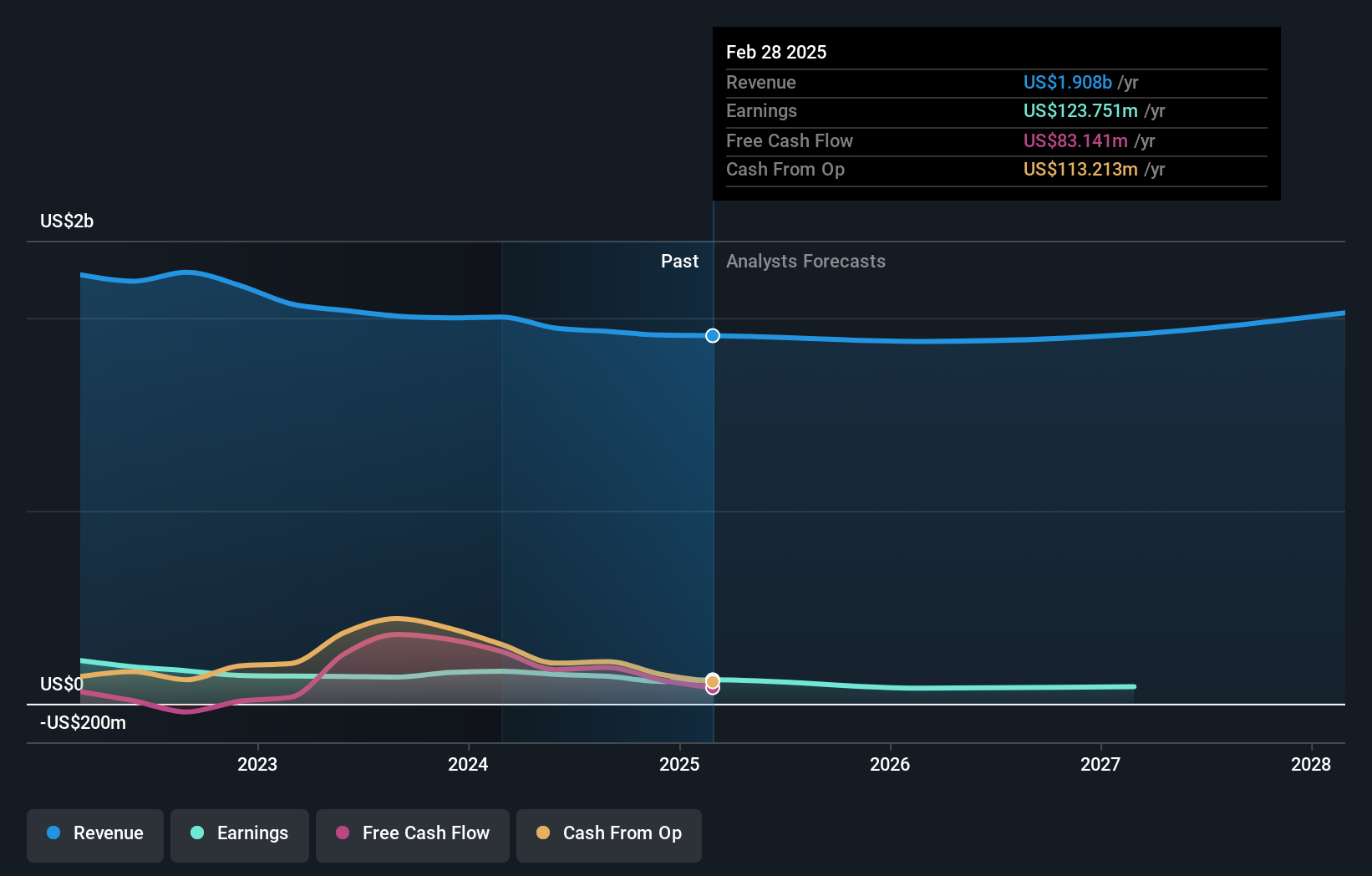Click the US$0 y-axis label
Image resolution: width=1372 pixels, height=876 pixels.
(62, 684)
